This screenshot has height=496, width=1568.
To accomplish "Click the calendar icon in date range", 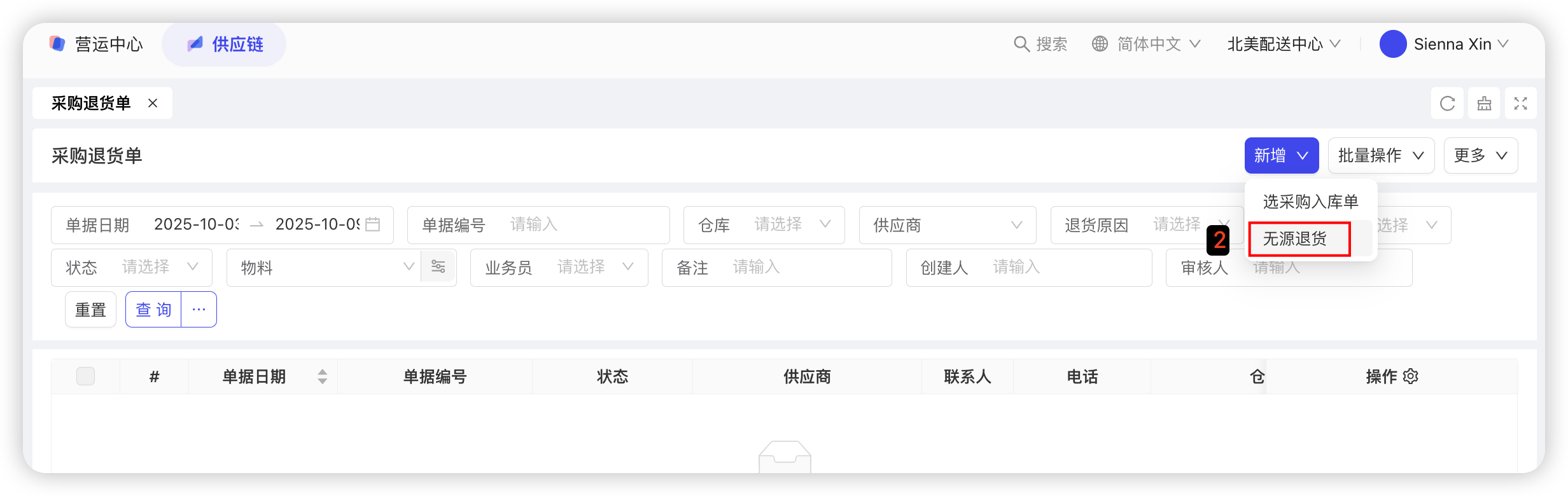I will [373, 224].
